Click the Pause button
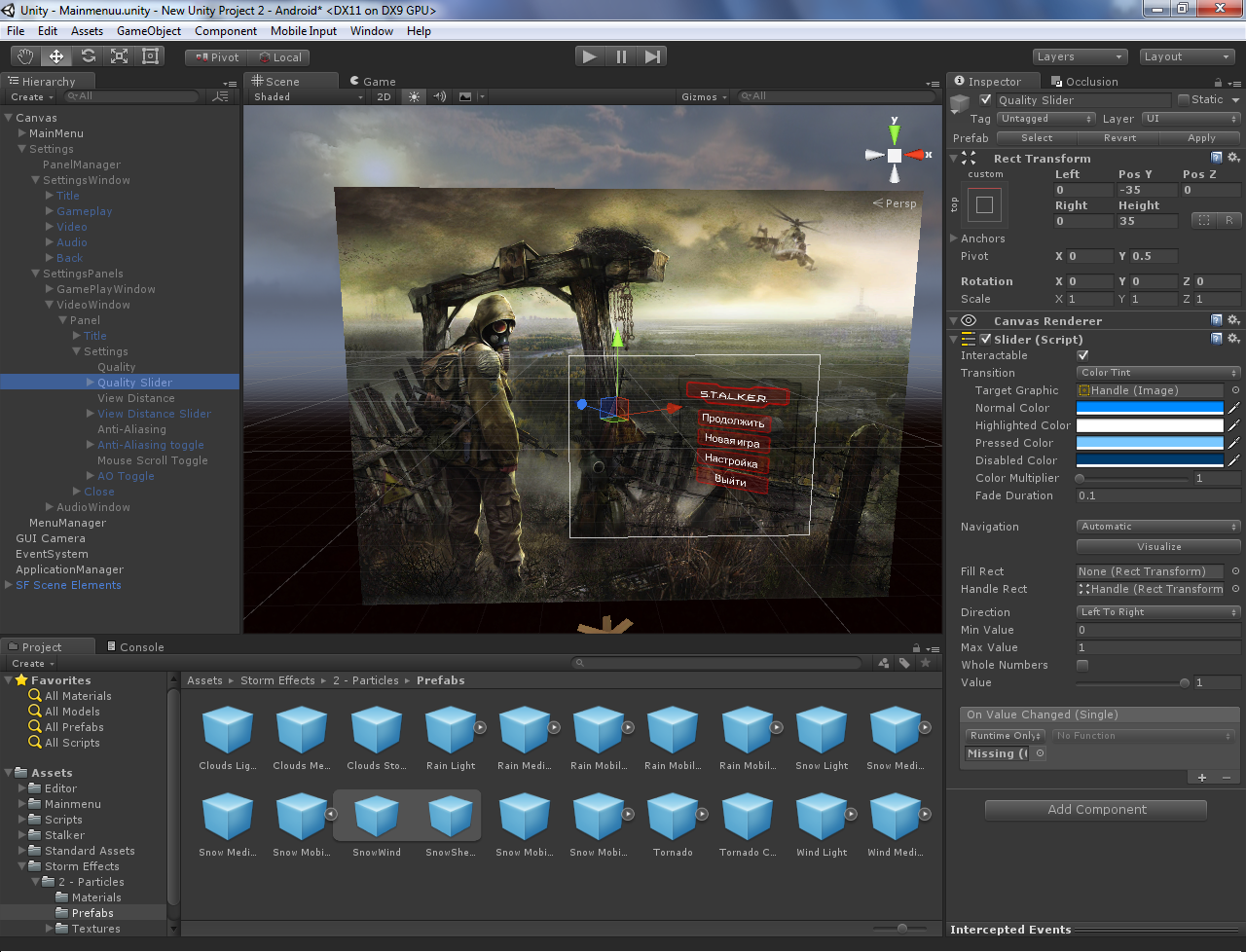This screenshot has width=1246, height=952. click(621, 56)
